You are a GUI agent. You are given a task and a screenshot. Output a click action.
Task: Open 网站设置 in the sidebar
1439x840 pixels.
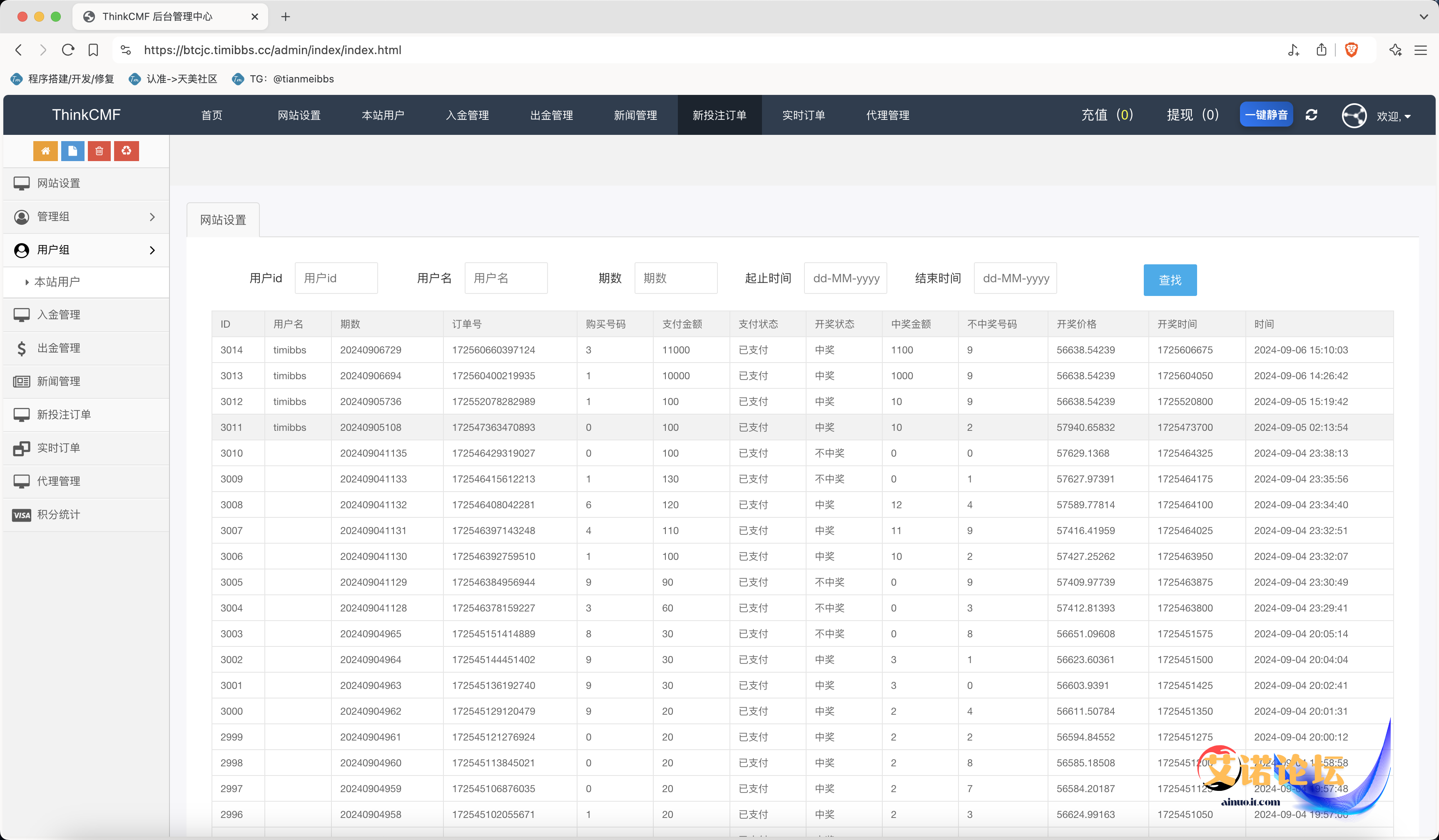[86, 183]
